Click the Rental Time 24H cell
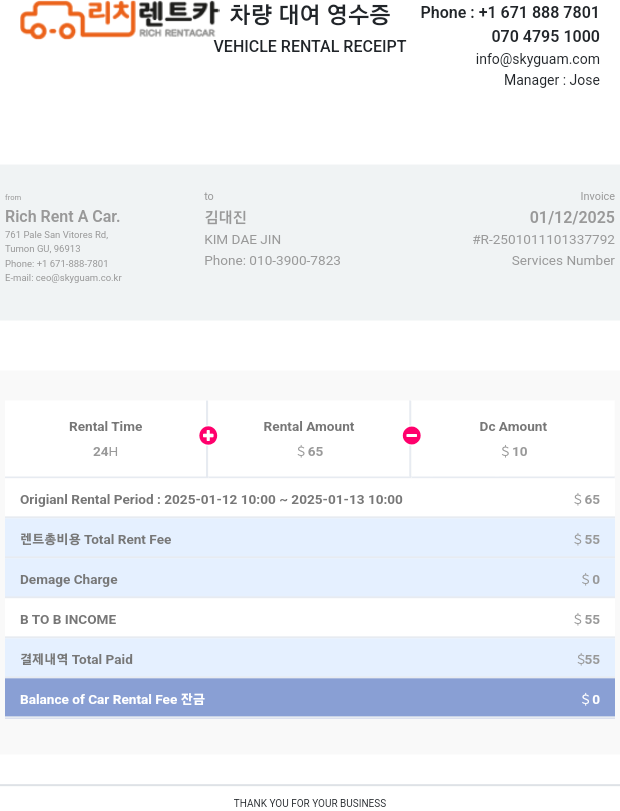The width and height of the screenshot is (620, 811). pos(105,439)
